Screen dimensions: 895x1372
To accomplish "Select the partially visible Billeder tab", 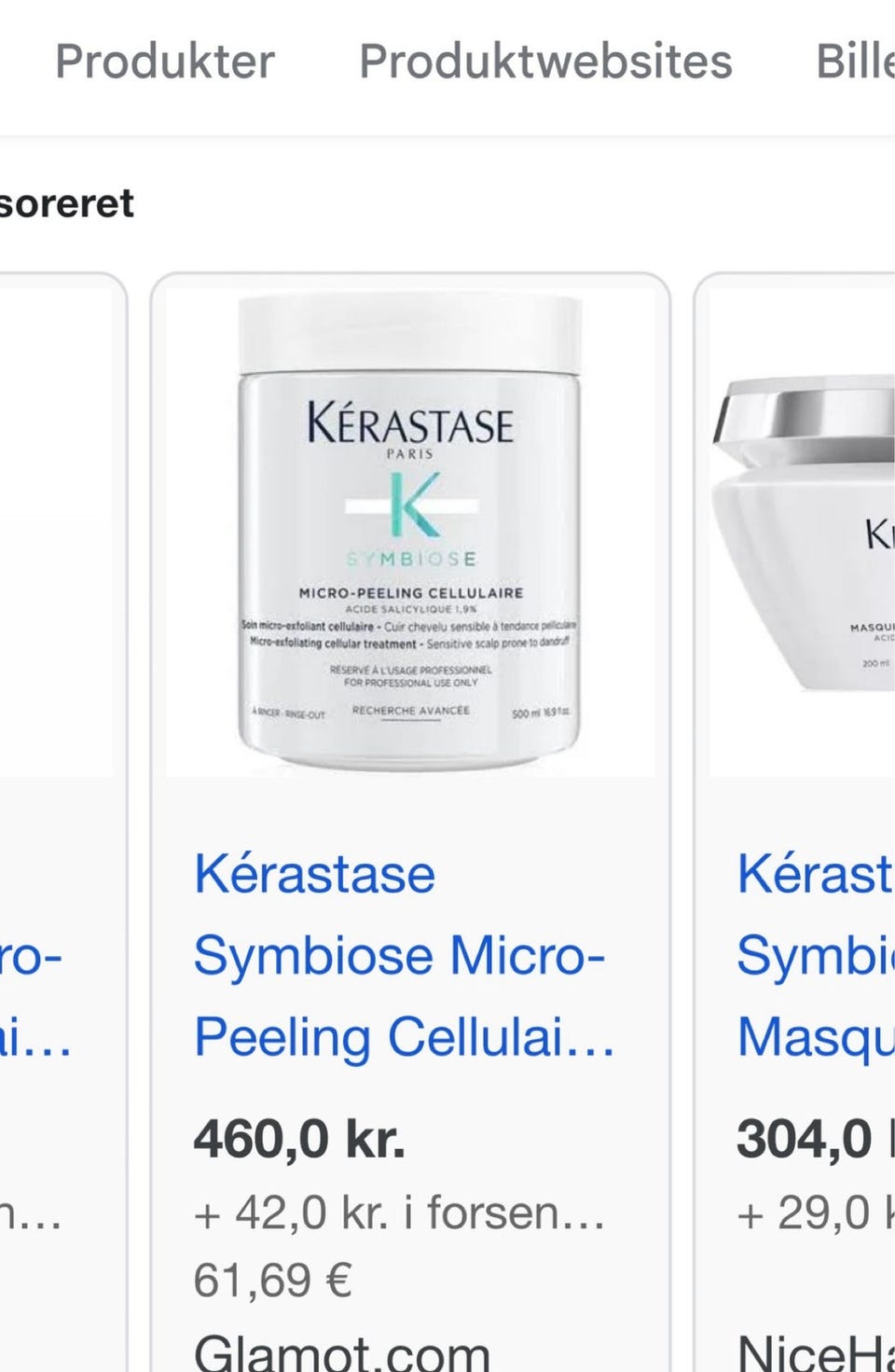I will [x=855, y=62].
